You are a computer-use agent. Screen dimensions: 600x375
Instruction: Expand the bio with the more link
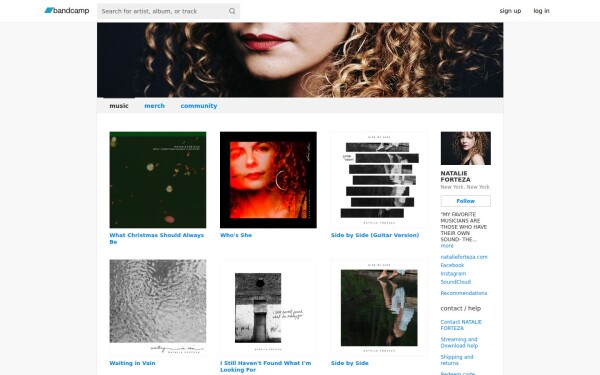tap(447, 246)
